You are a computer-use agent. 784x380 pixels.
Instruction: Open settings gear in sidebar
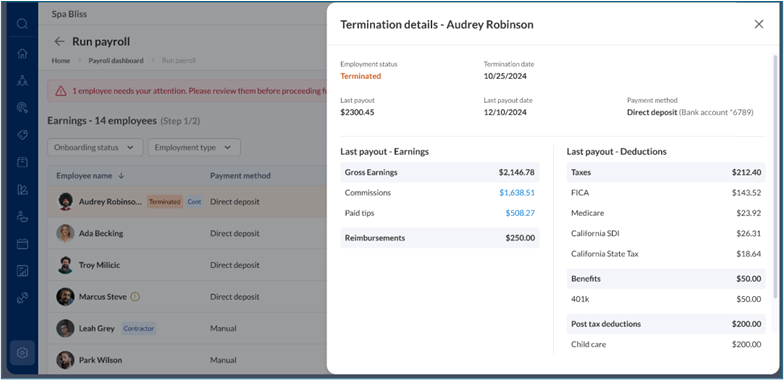22,353
